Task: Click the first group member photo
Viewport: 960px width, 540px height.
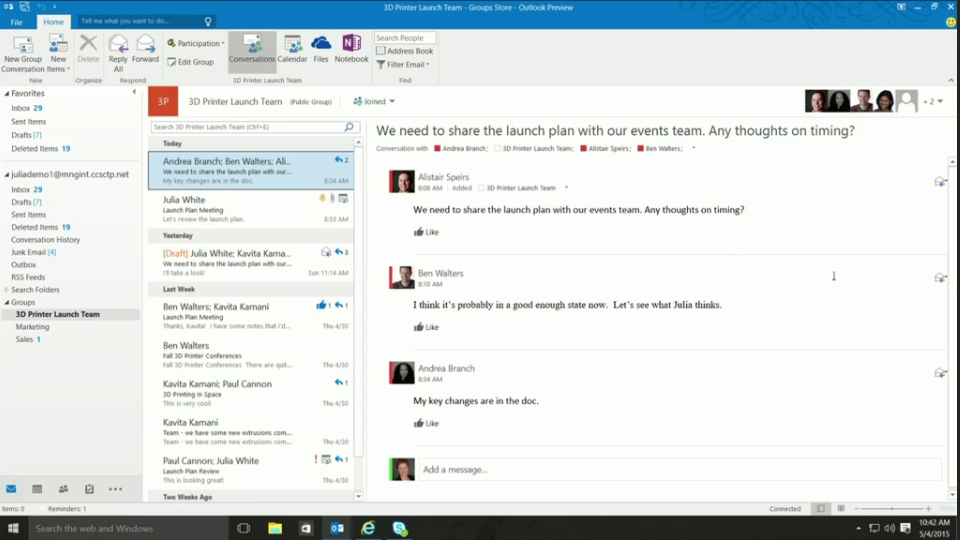Action: (x=816, y=101)
